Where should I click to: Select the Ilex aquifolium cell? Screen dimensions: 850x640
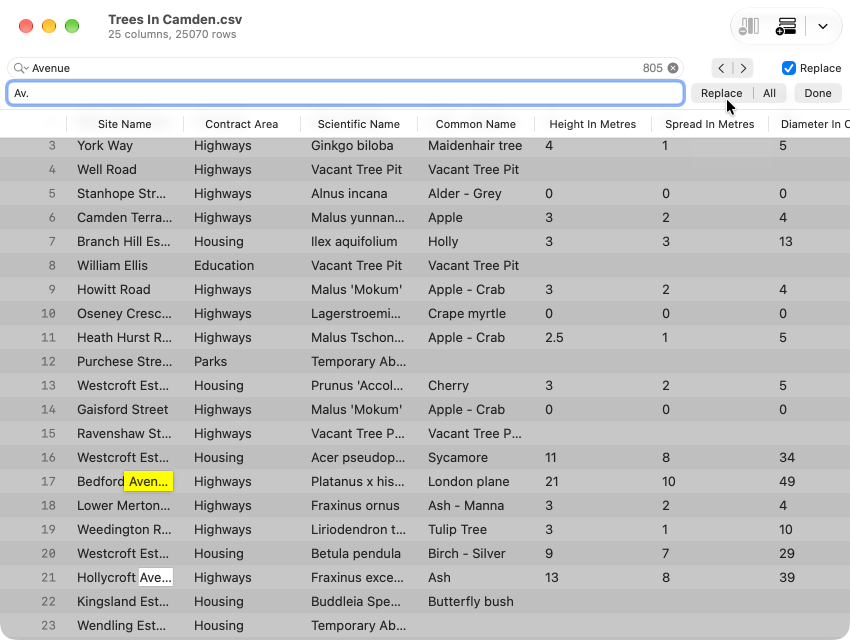click(359, 242)
